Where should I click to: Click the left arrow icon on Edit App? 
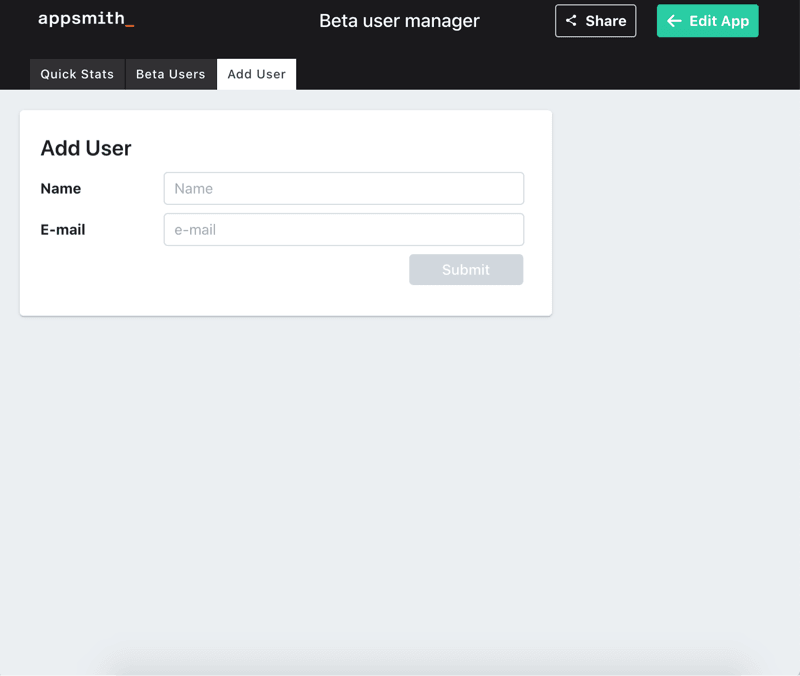[x=674, y=21]
